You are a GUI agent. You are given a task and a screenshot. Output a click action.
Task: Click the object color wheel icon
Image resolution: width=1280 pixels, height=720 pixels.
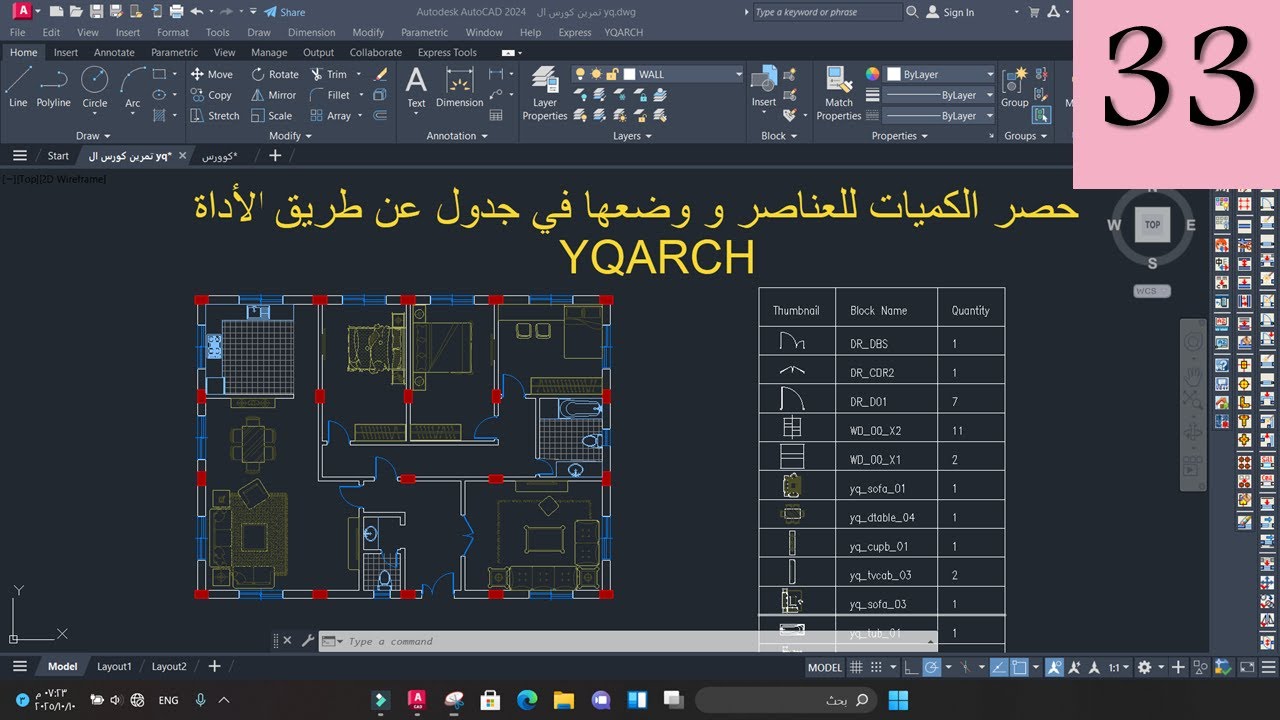[x=873, y=74]
